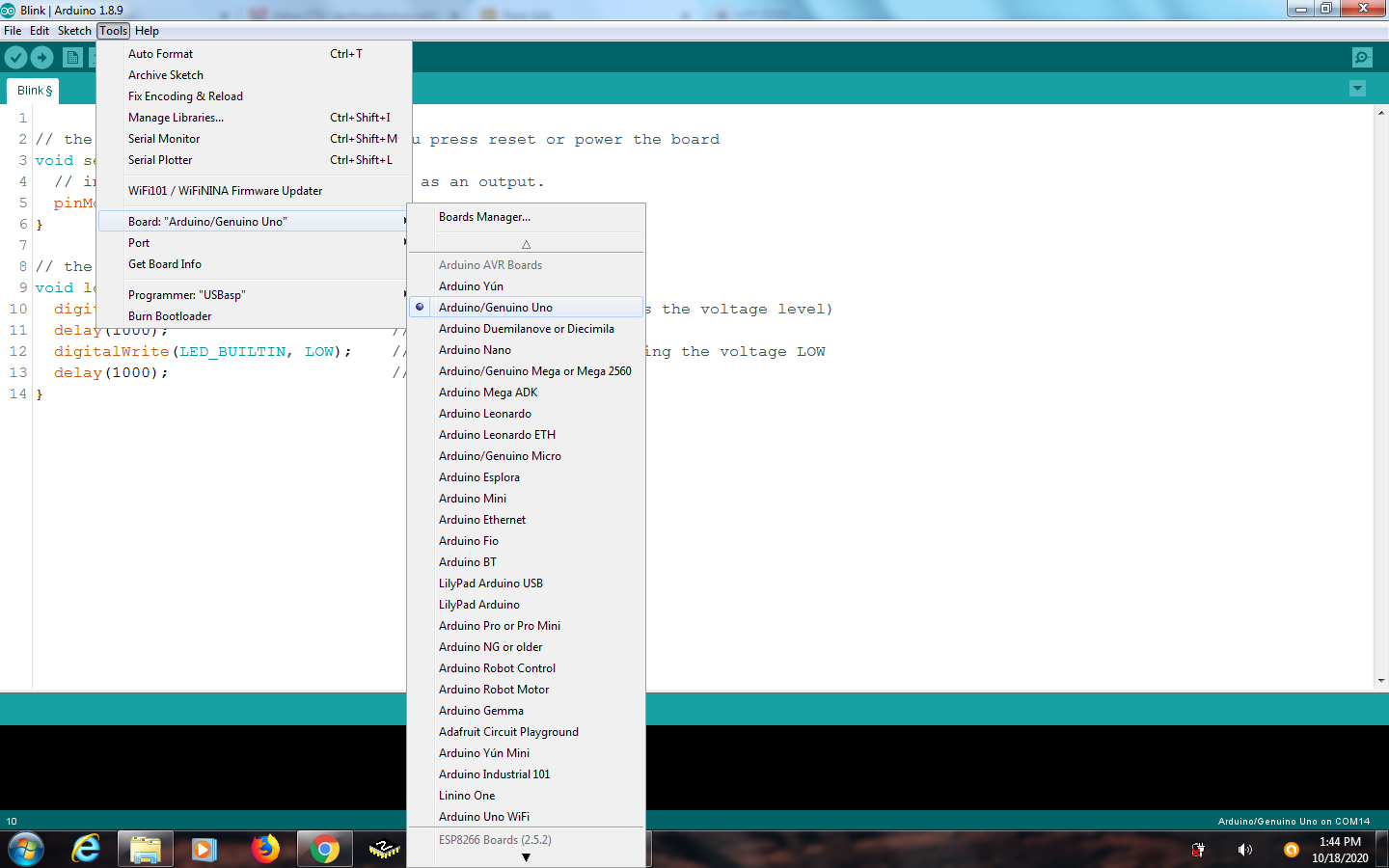This screenshot has width=1389, height=868.
Task: Click the New sketch toolbar icon
Action: point(72,57)
